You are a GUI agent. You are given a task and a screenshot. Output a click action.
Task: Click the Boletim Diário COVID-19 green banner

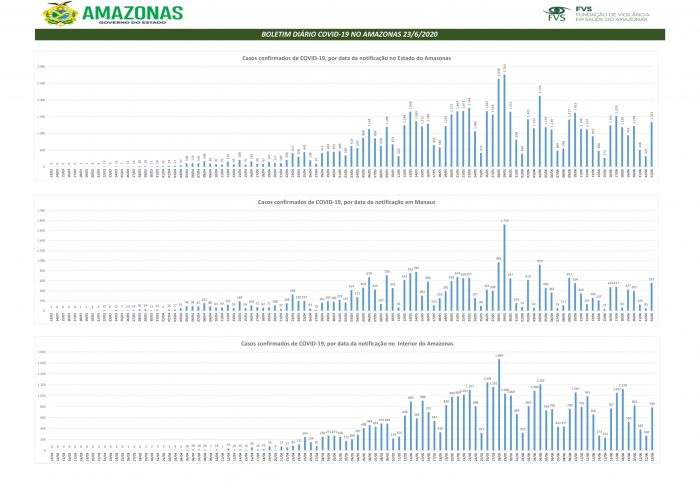(x=350, y=34)
